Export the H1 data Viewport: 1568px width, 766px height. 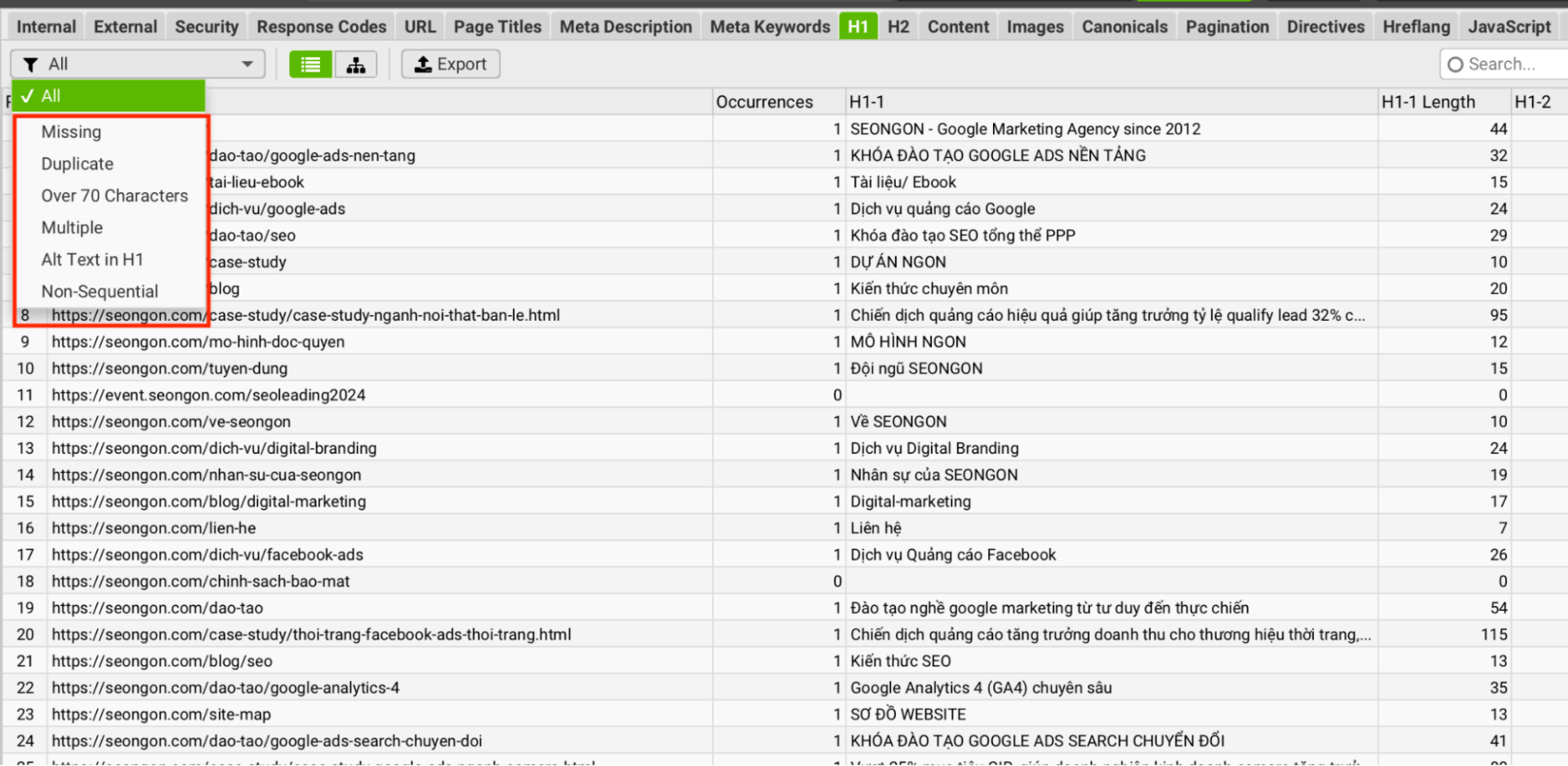point(450,65)
